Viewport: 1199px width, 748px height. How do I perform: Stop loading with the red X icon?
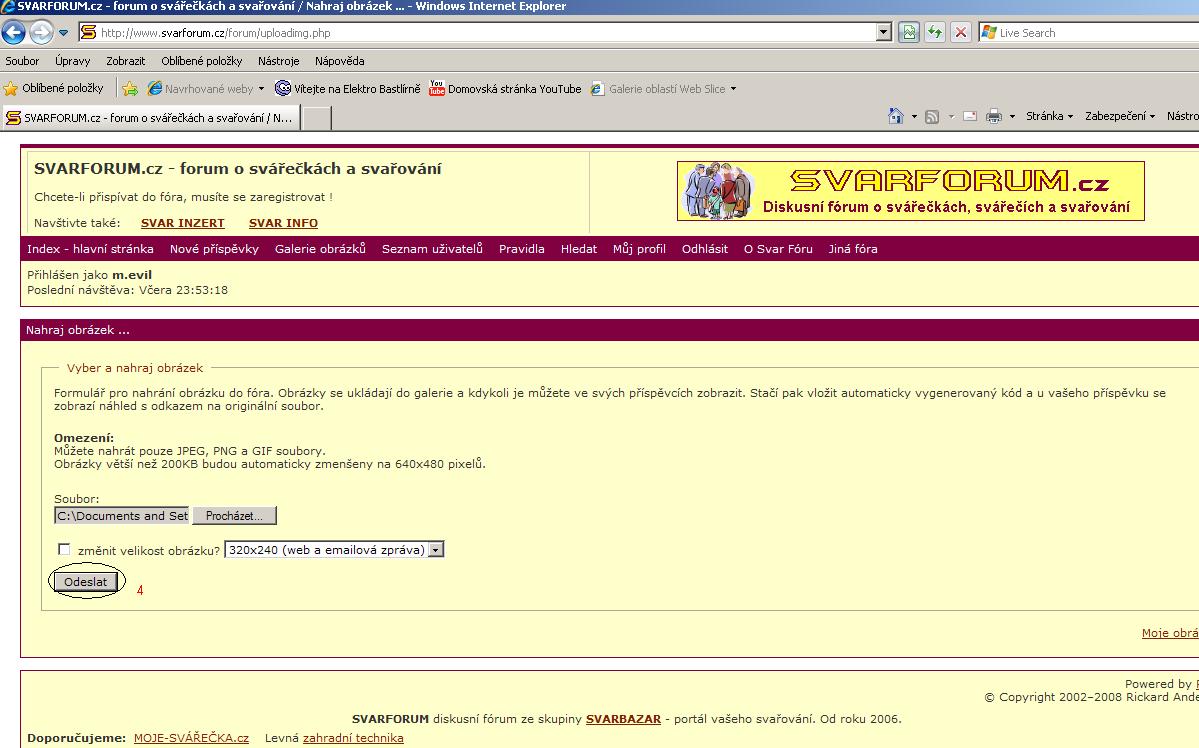click(960, 32)
